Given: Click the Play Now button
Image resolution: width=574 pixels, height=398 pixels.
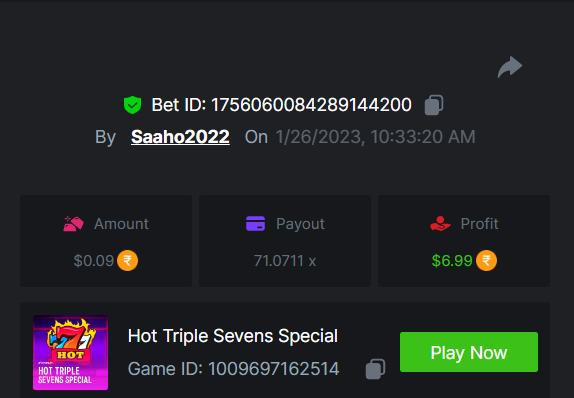Looking at the screenshot, I should coord(469,352).
